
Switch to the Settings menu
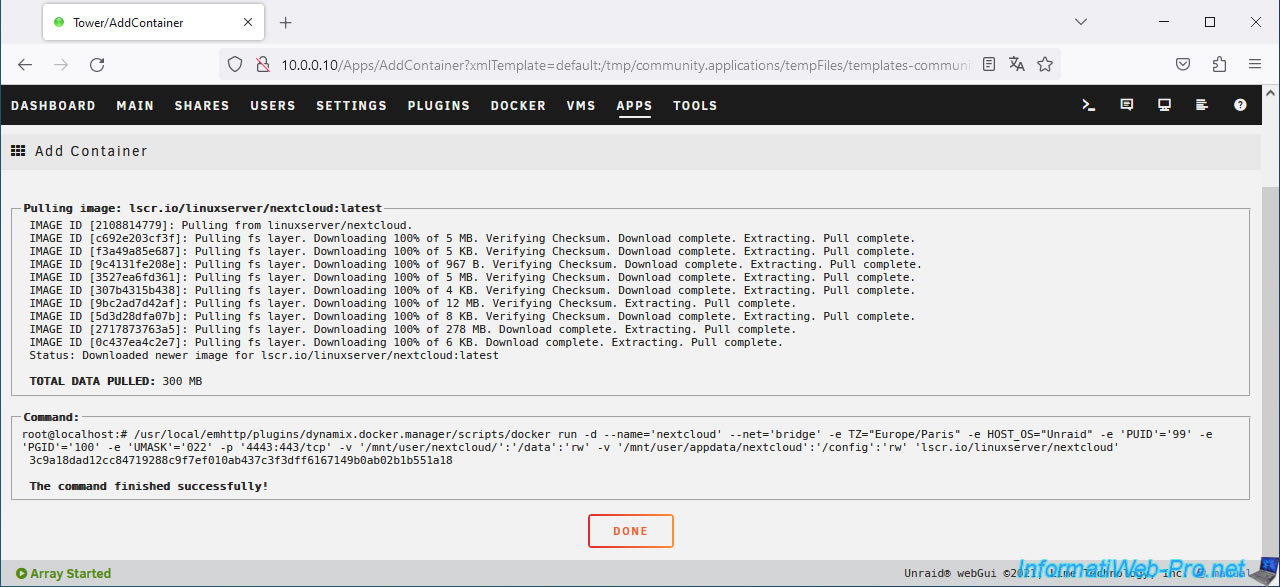[351, 105]
